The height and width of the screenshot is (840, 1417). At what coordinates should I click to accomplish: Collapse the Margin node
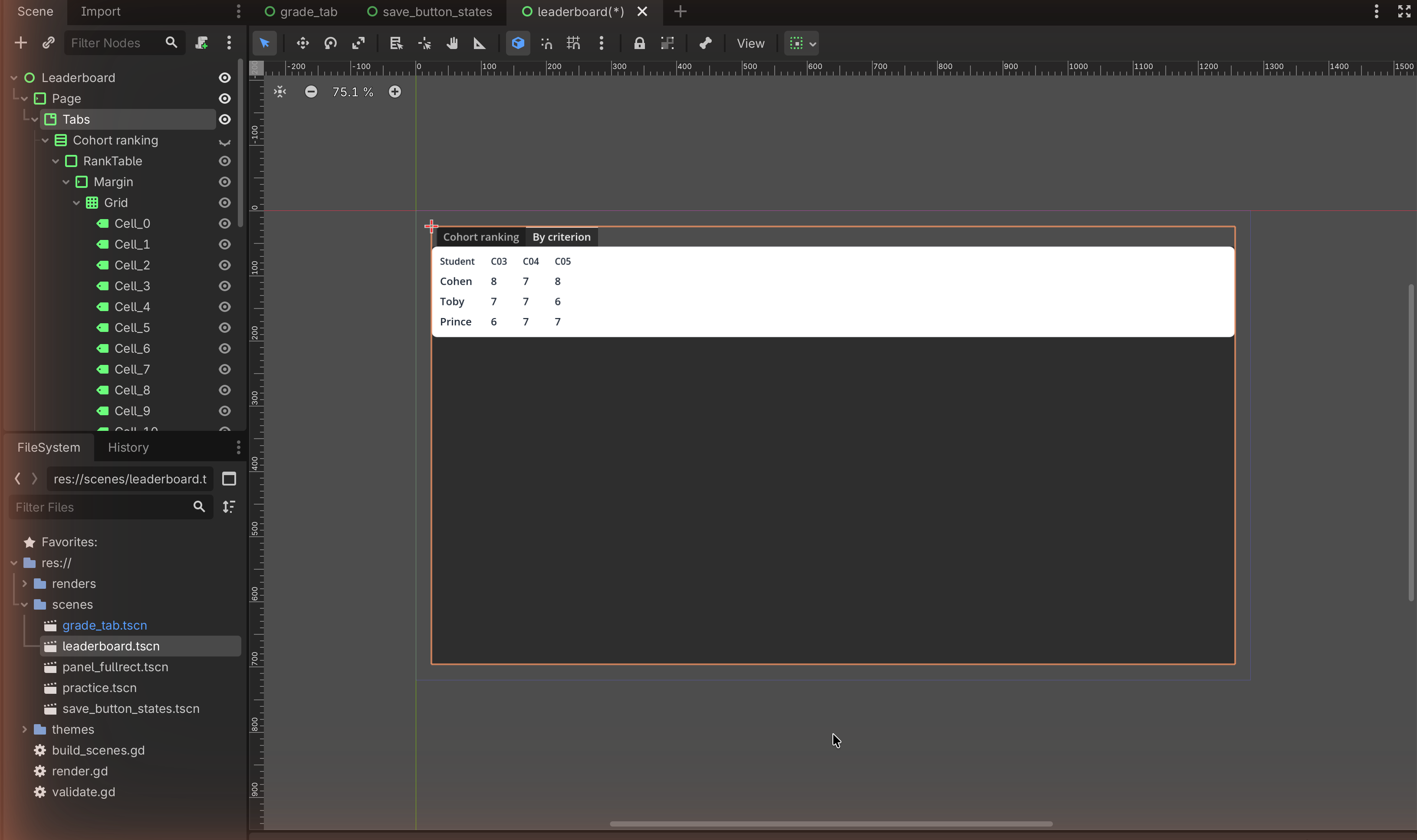click(x=66, y=182)
